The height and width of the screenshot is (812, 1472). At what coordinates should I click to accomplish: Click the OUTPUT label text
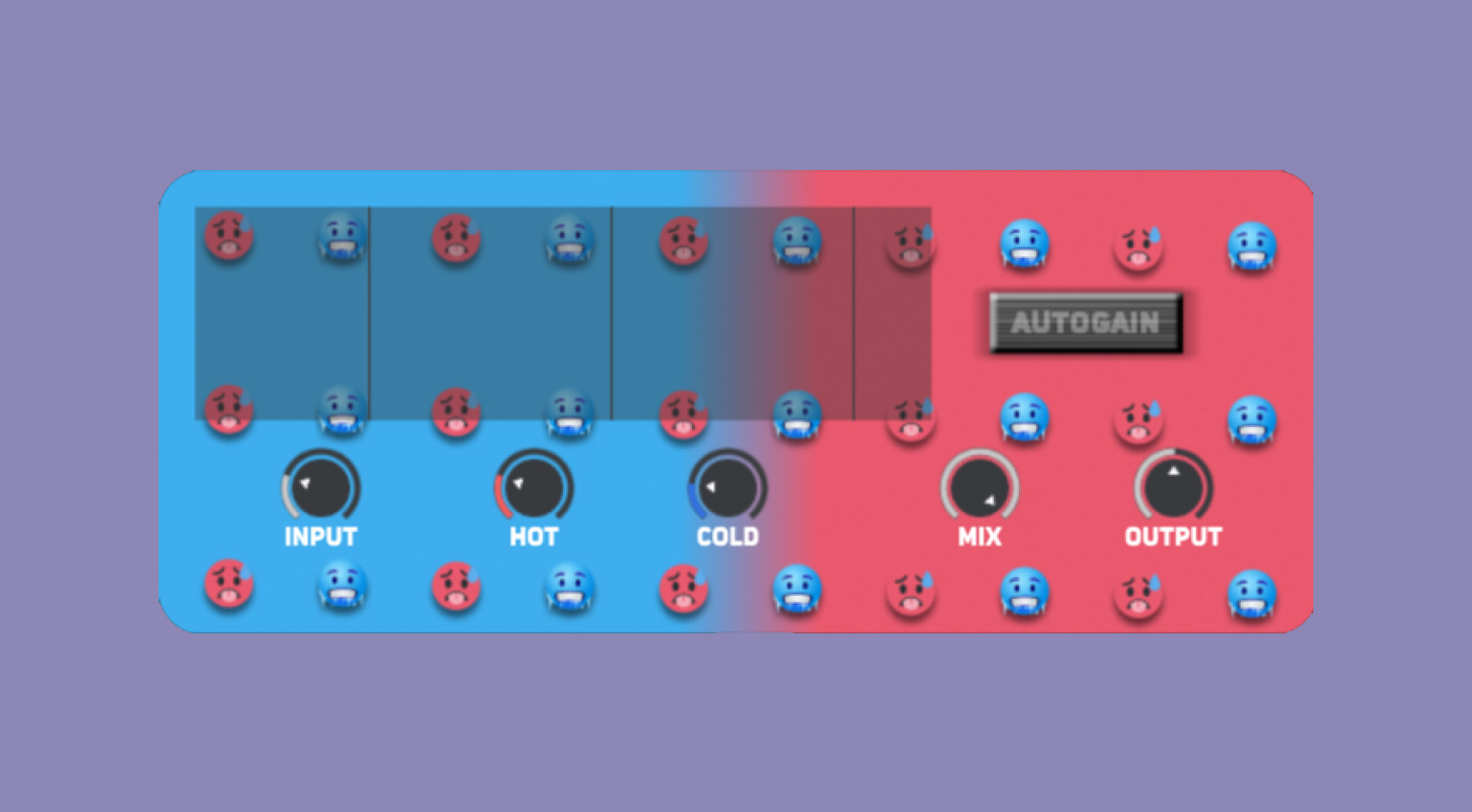coord(1174,537)
